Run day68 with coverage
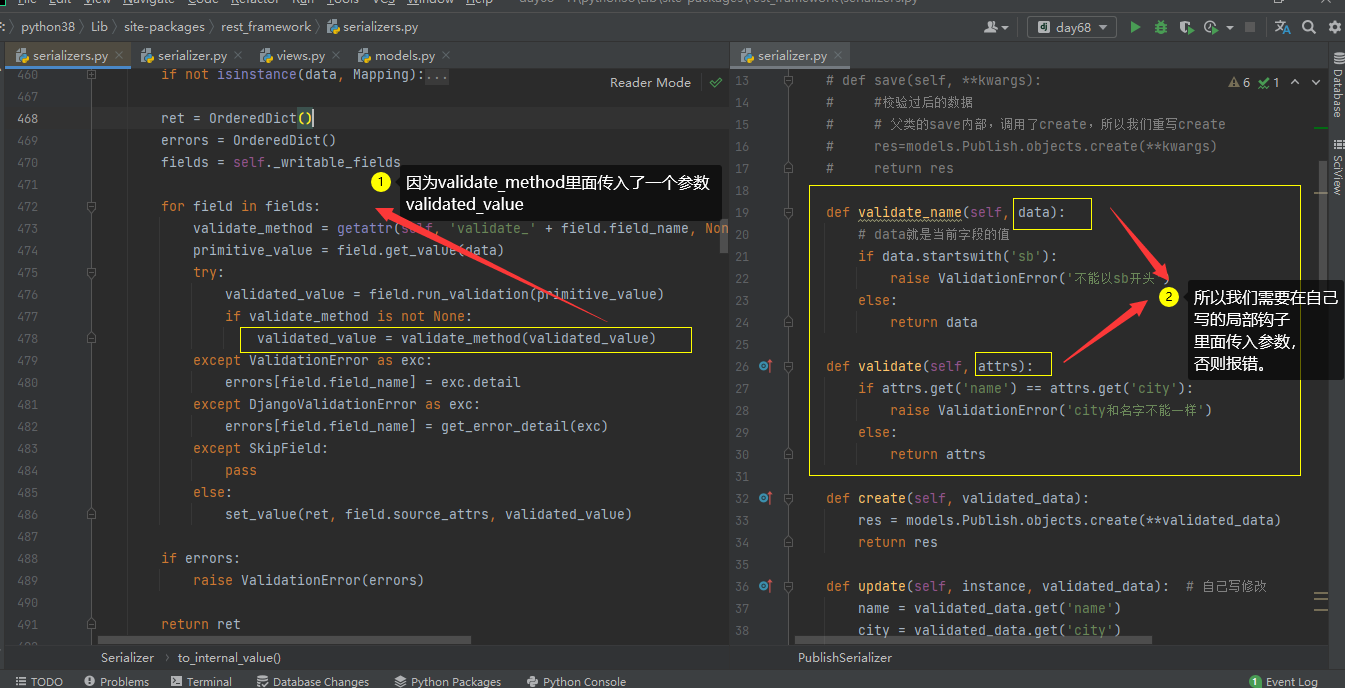Screen dimensions: 1345x688 coord(1186,27)
